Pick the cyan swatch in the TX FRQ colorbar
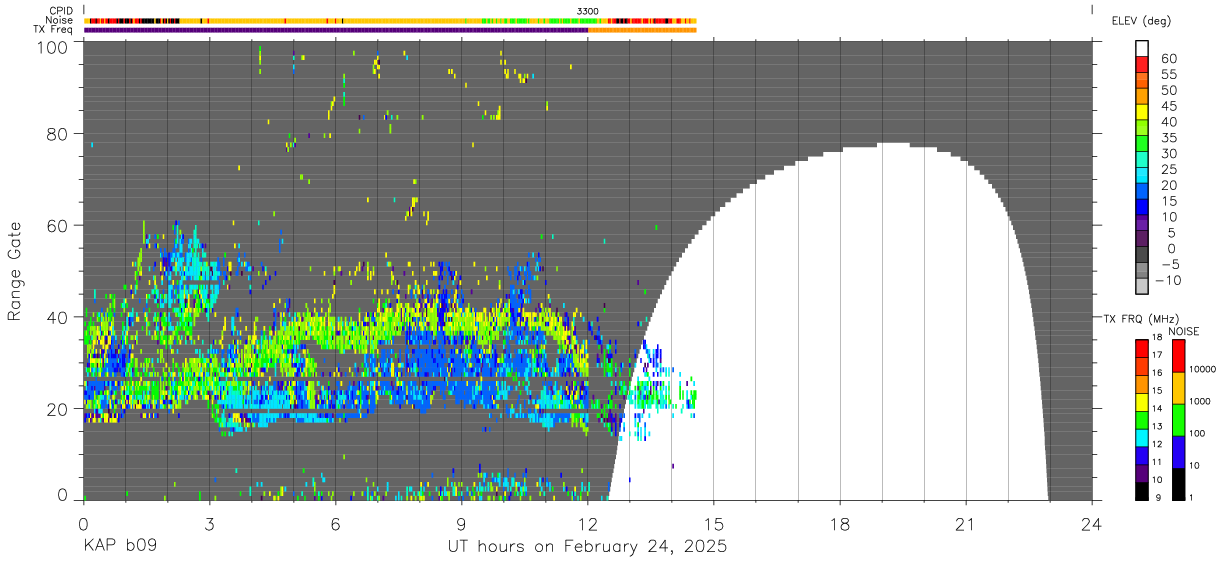The height and width of the screenshot is (567, 1228). tap(1142, 438)
